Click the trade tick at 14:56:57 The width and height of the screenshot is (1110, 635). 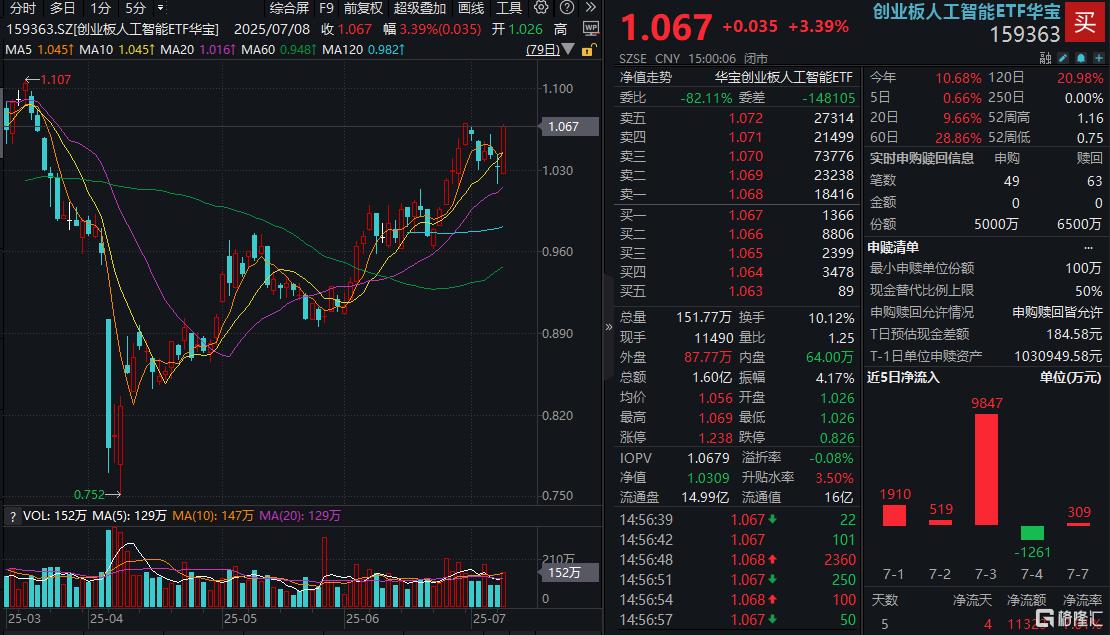pos(737,619)
